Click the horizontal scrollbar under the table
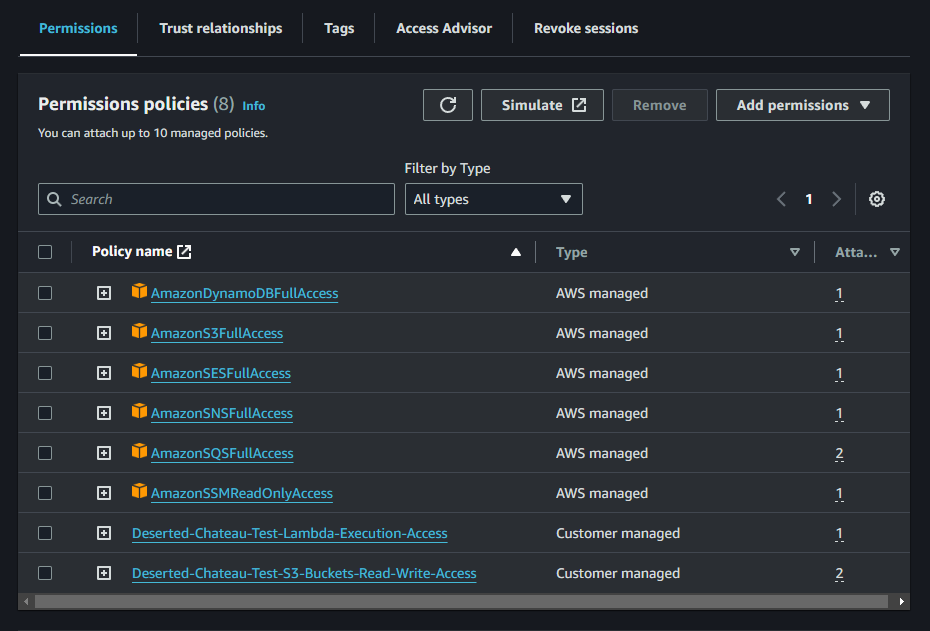The image size is (930, 631). click(x=460, y=602)
